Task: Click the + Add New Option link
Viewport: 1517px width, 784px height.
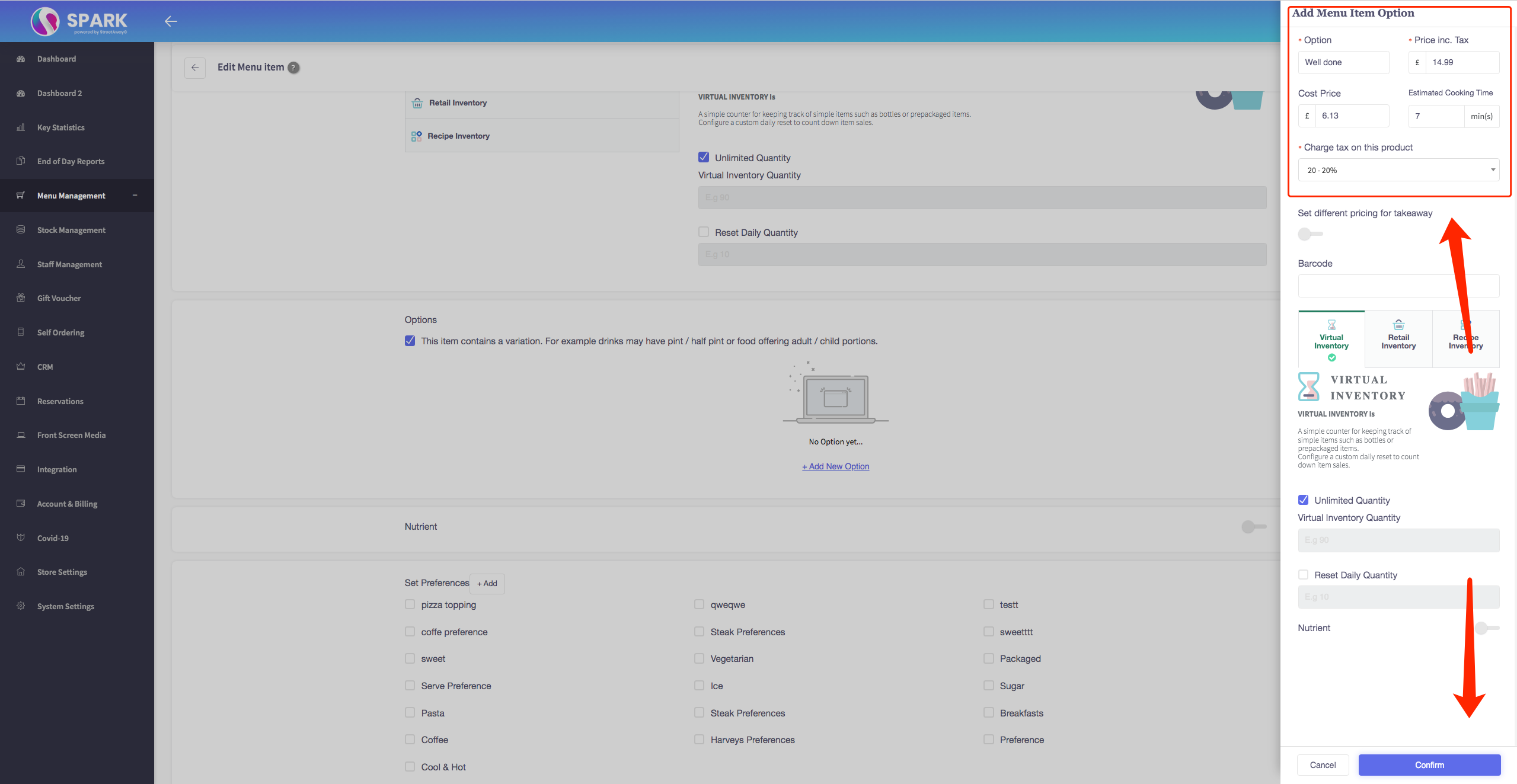Action: click(835, 466)
